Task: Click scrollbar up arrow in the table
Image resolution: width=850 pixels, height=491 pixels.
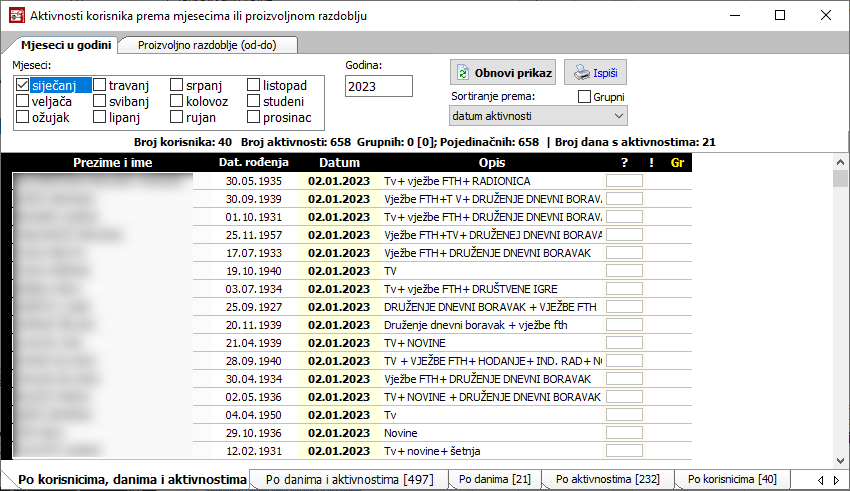Action: pyautogui.click(x=840, y=179)
